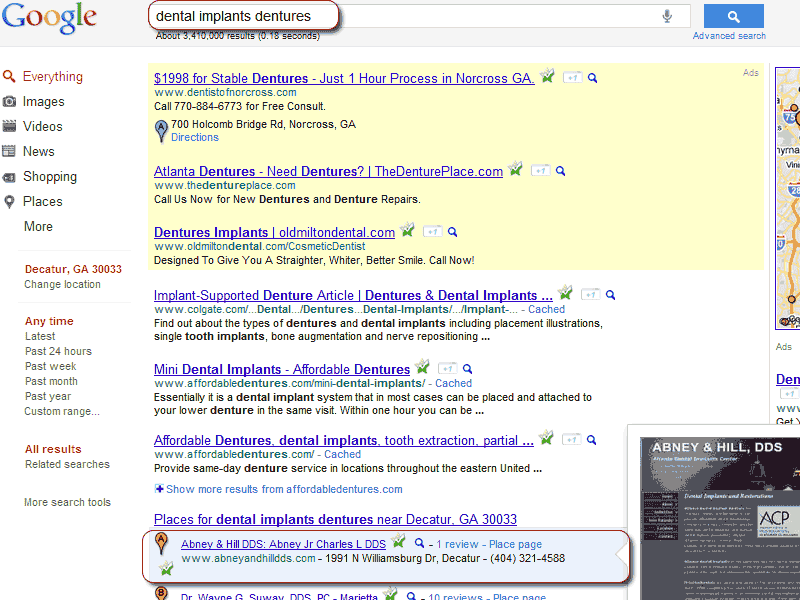
Task: Open Custom range date filter
Action: pos(62,411)
